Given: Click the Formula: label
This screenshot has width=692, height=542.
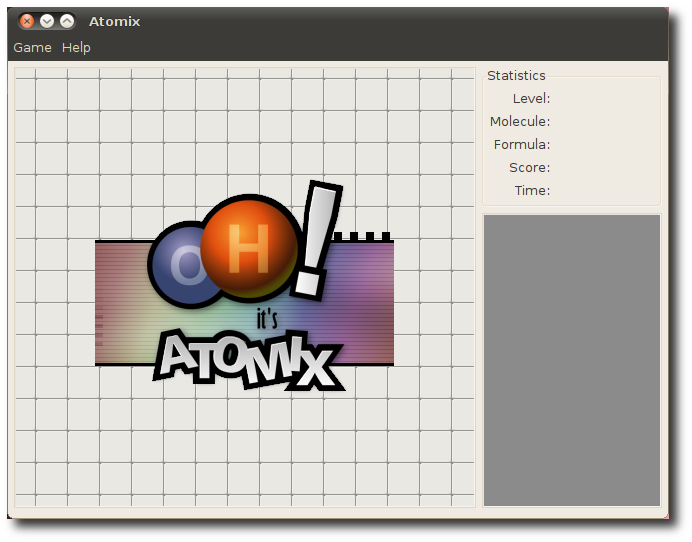Looking at the screenshot, I should pos(522,144).
